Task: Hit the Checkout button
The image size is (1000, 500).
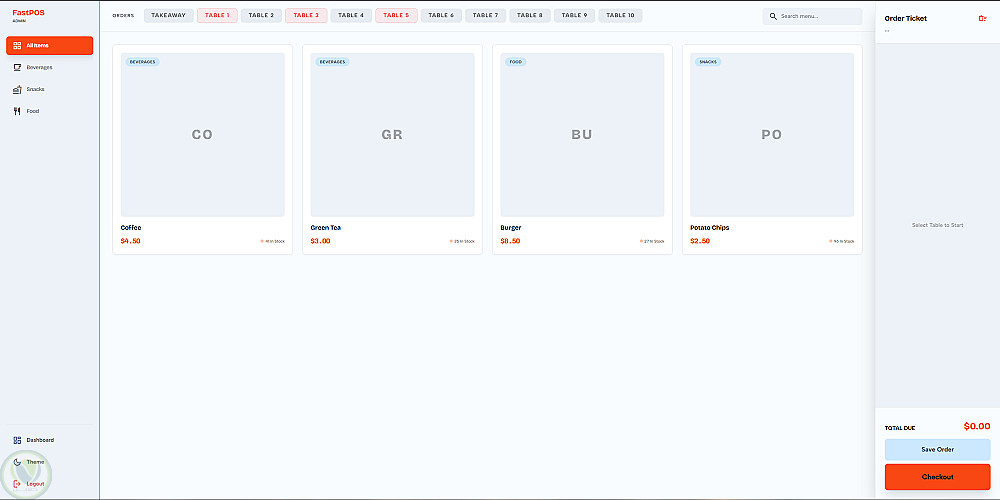Action: tap(938, 477)
